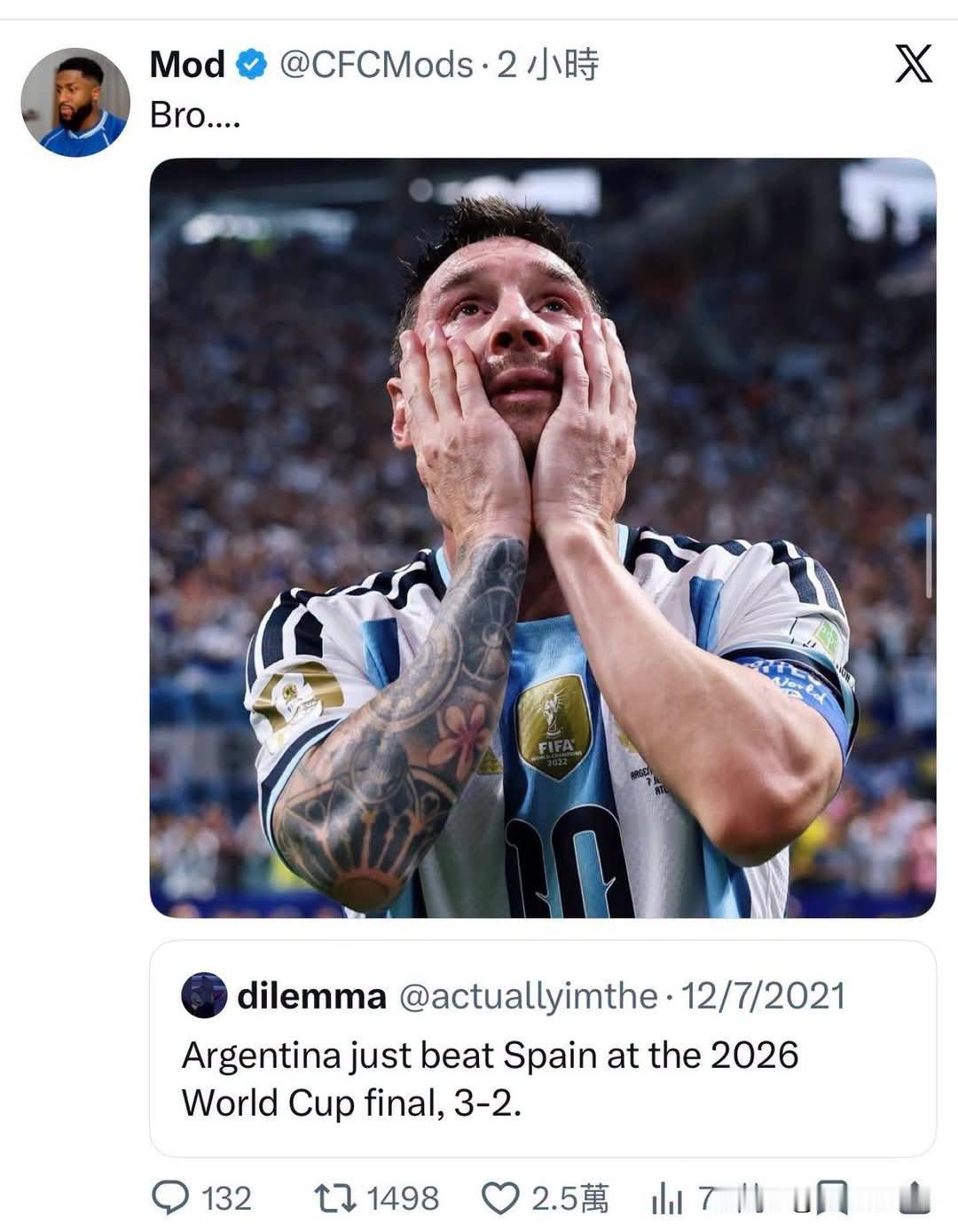Open quoted text about Argentina beating Spain
Screen dimensions: 958x1232
490,1079
